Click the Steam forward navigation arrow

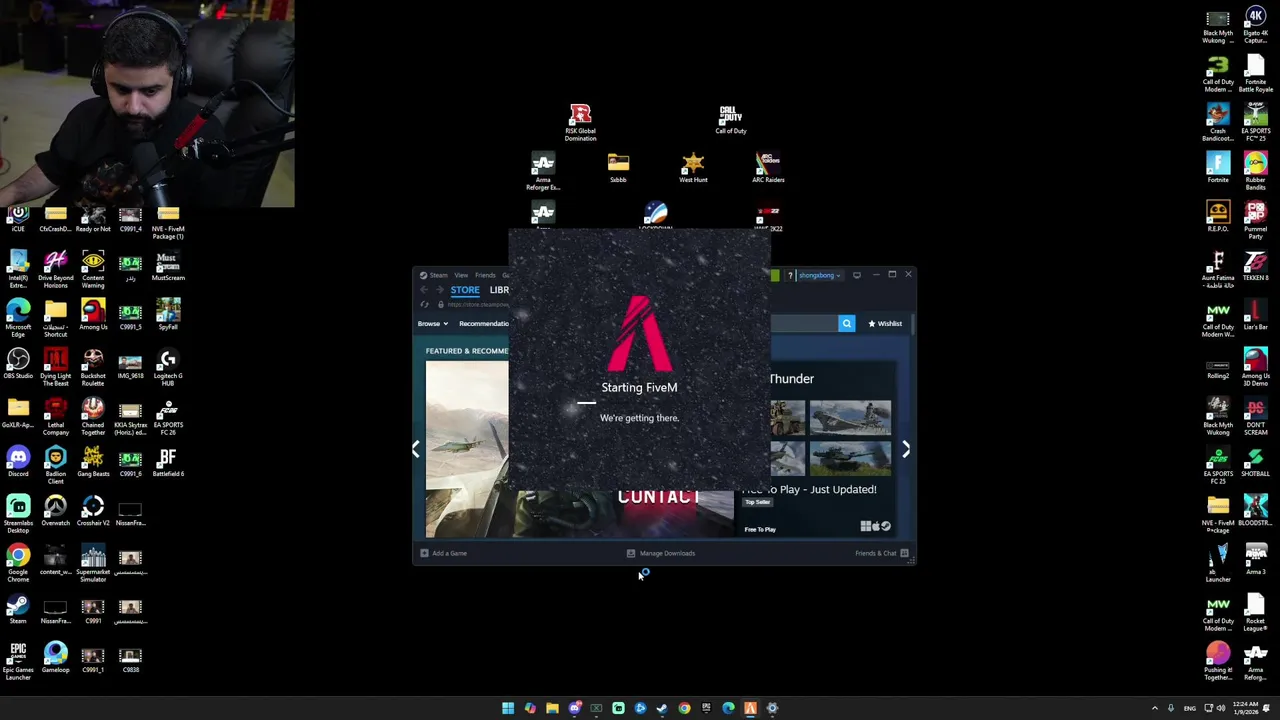(439, 290)
